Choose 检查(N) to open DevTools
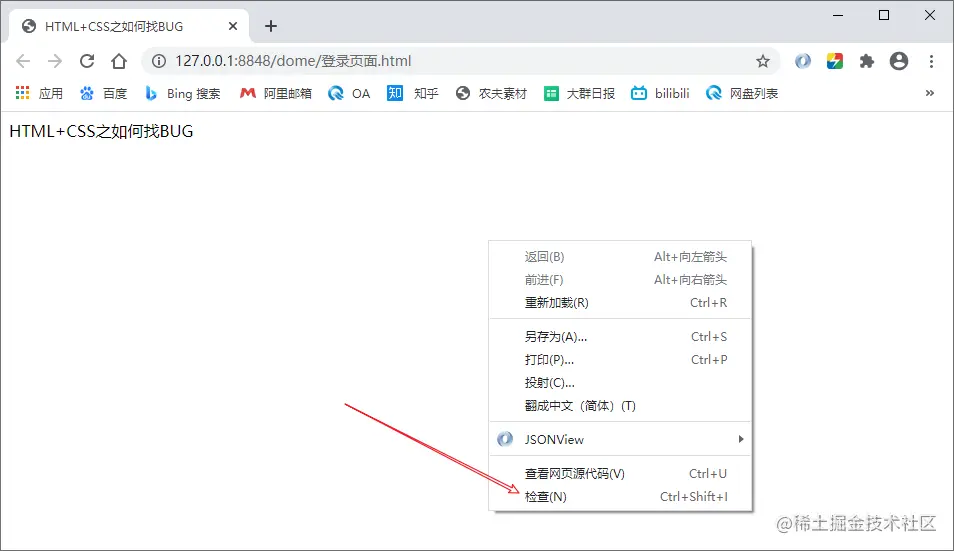The image size is (954, 551). (621, 496)
